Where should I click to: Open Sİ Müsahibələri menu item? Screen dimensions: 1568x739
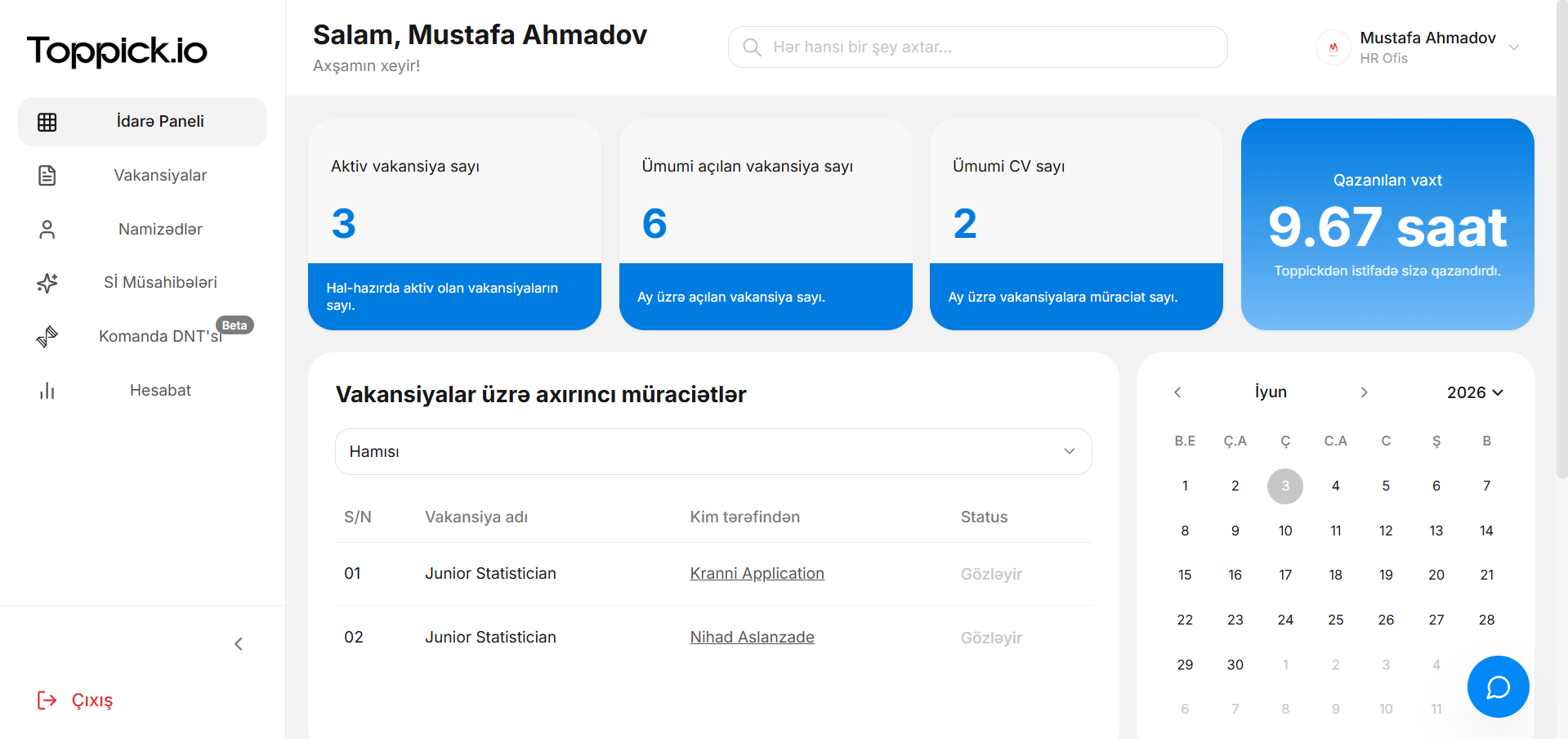tap(142, 283)
